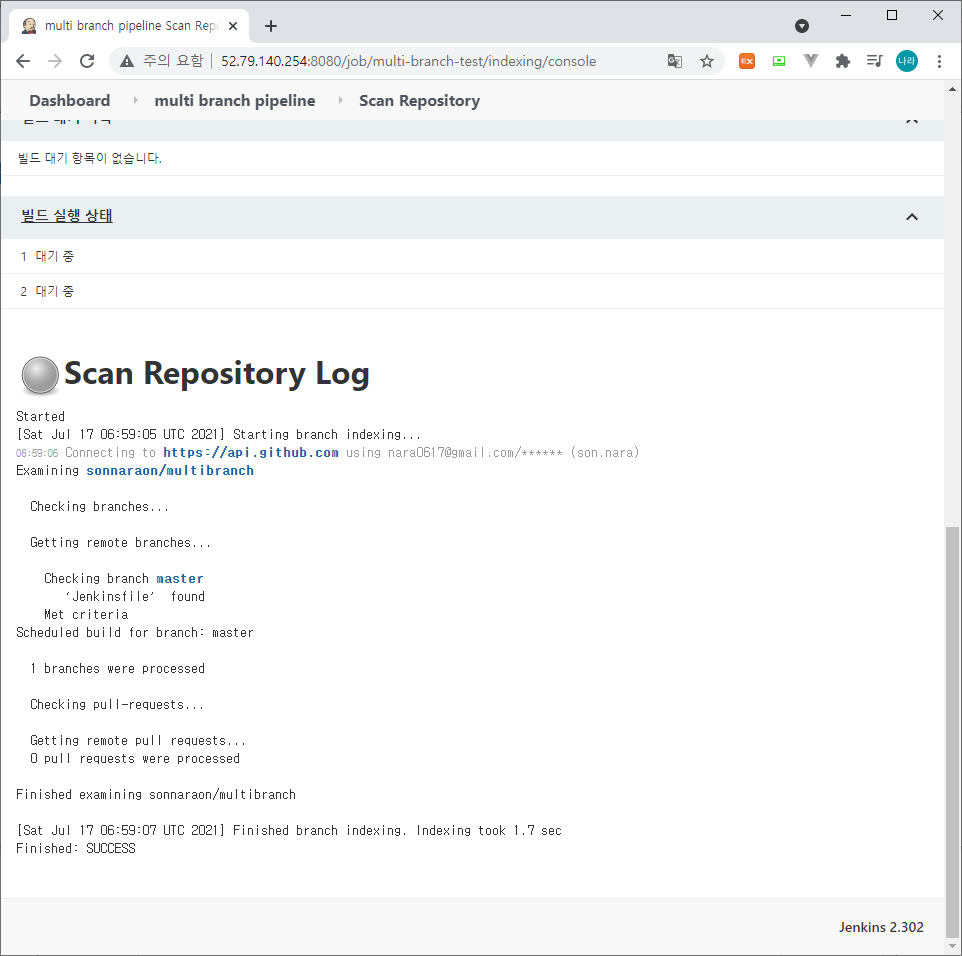Click the address bar URL

click(409, 61)
